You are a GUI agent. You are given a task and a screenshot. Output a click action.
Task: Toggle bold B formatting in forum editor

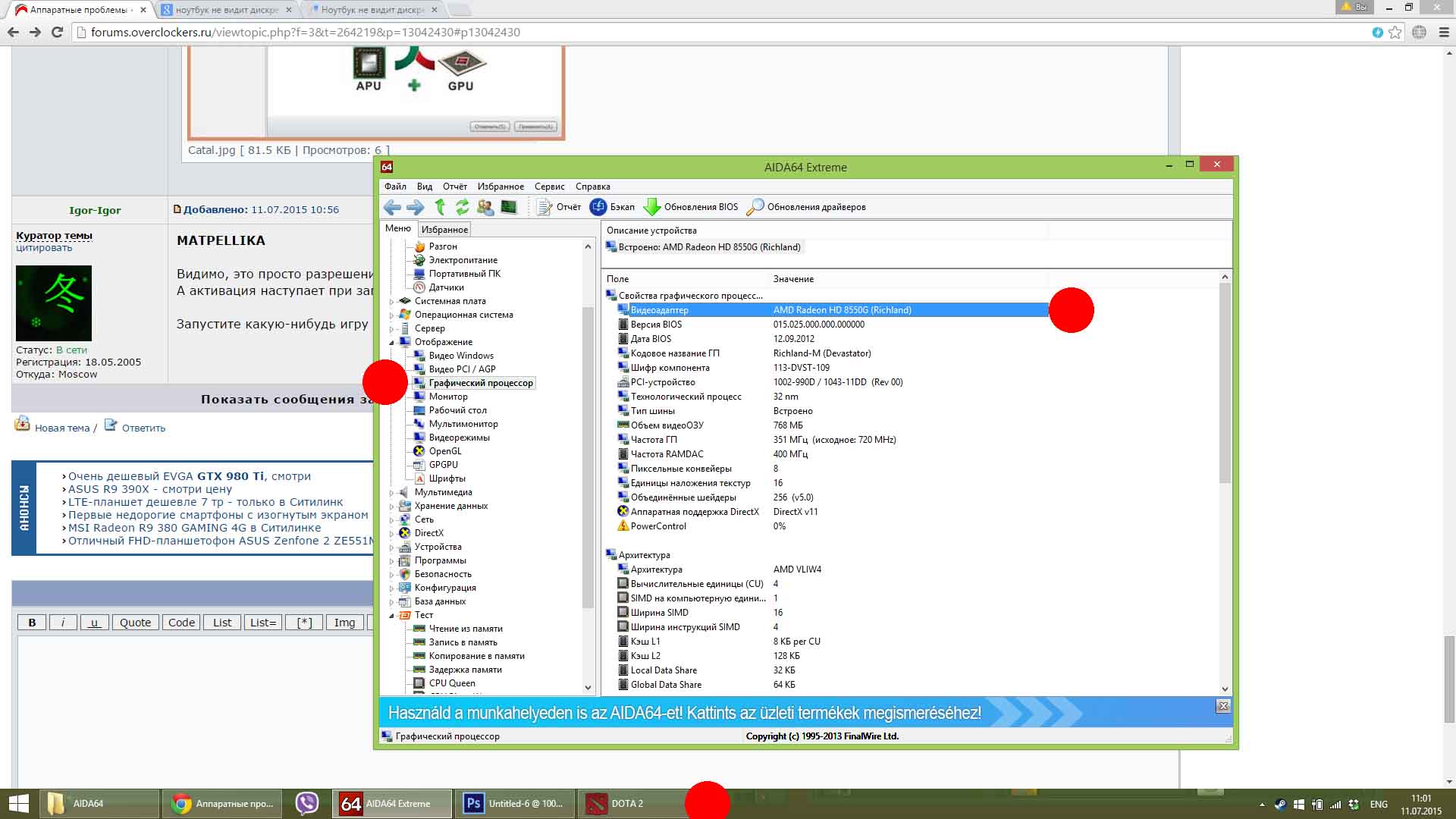tap(32, 623)
